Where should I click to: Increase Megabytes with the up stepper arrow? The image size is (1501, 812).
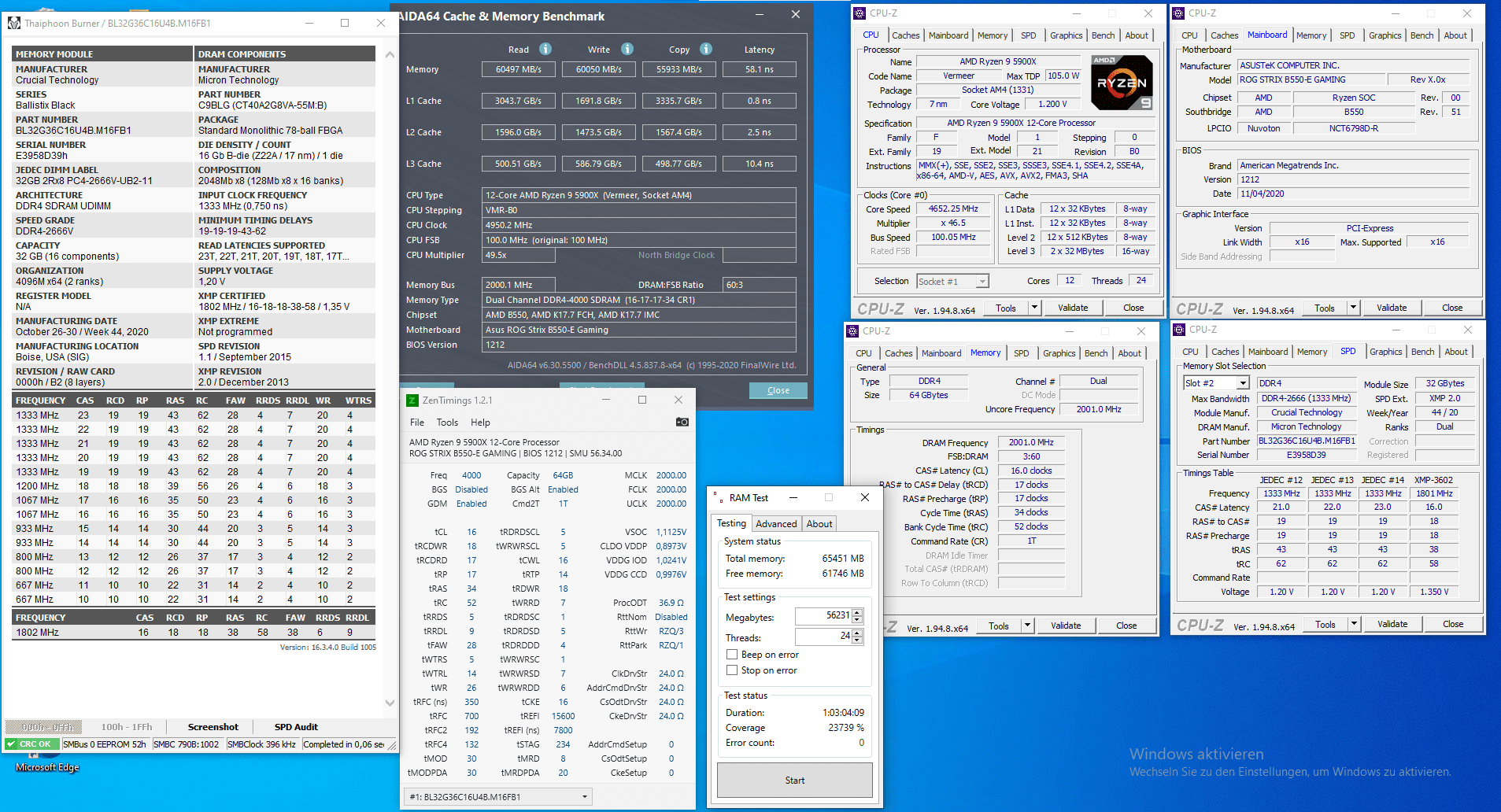857,613
